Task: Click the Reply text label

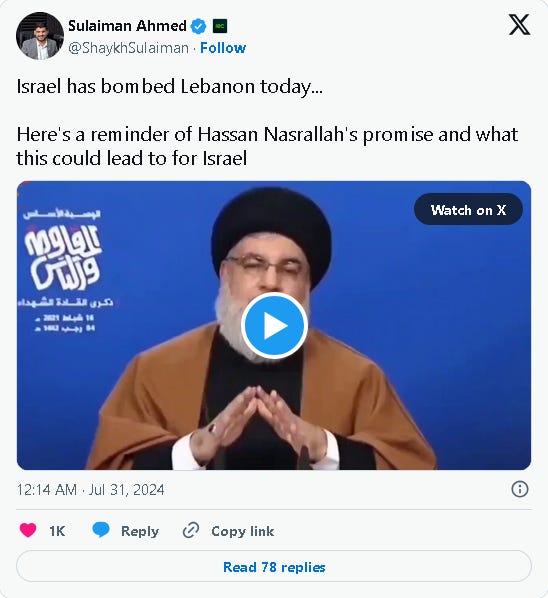Action: coord(140,531)
